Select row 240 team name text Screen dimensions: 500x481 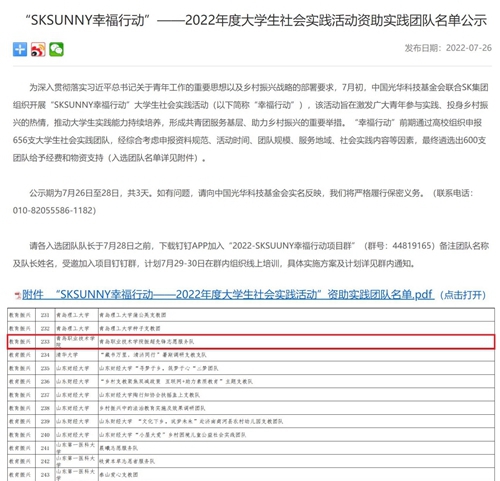[x=173, y=435]
